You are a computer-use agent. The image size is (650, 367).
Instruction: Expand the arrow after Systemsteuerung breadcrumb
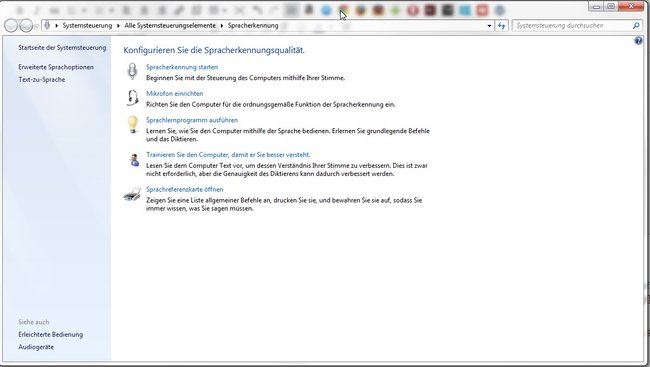coord(118,26)
